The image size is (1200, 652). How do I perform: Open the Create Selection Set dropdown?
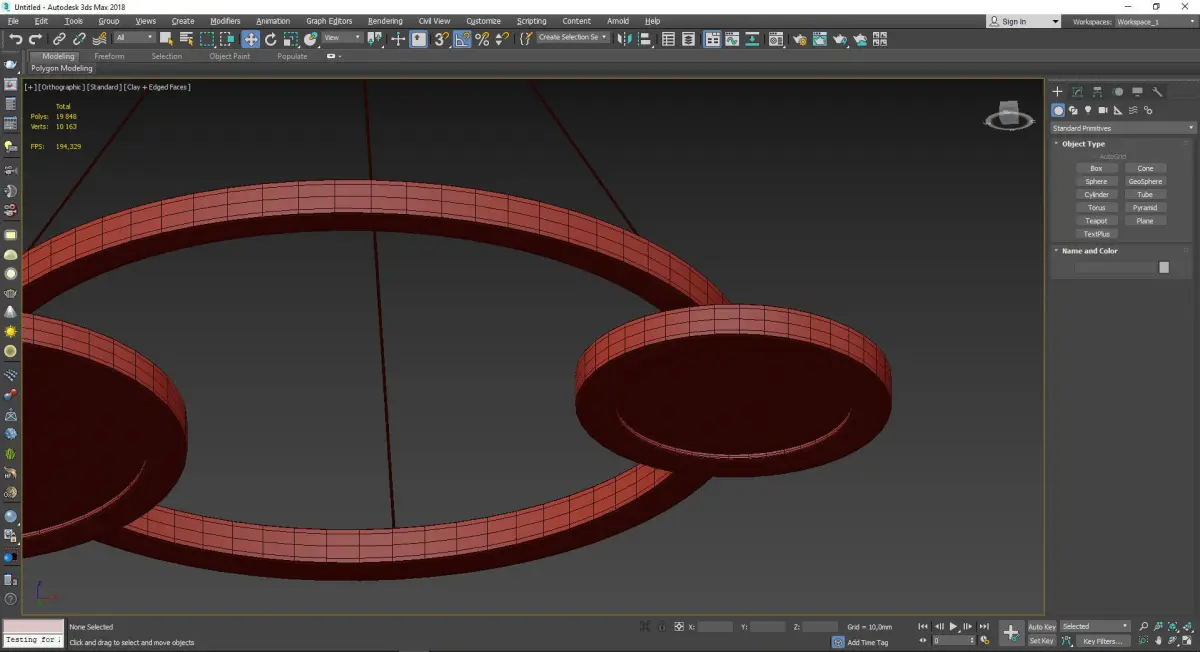tap(573, 37)
